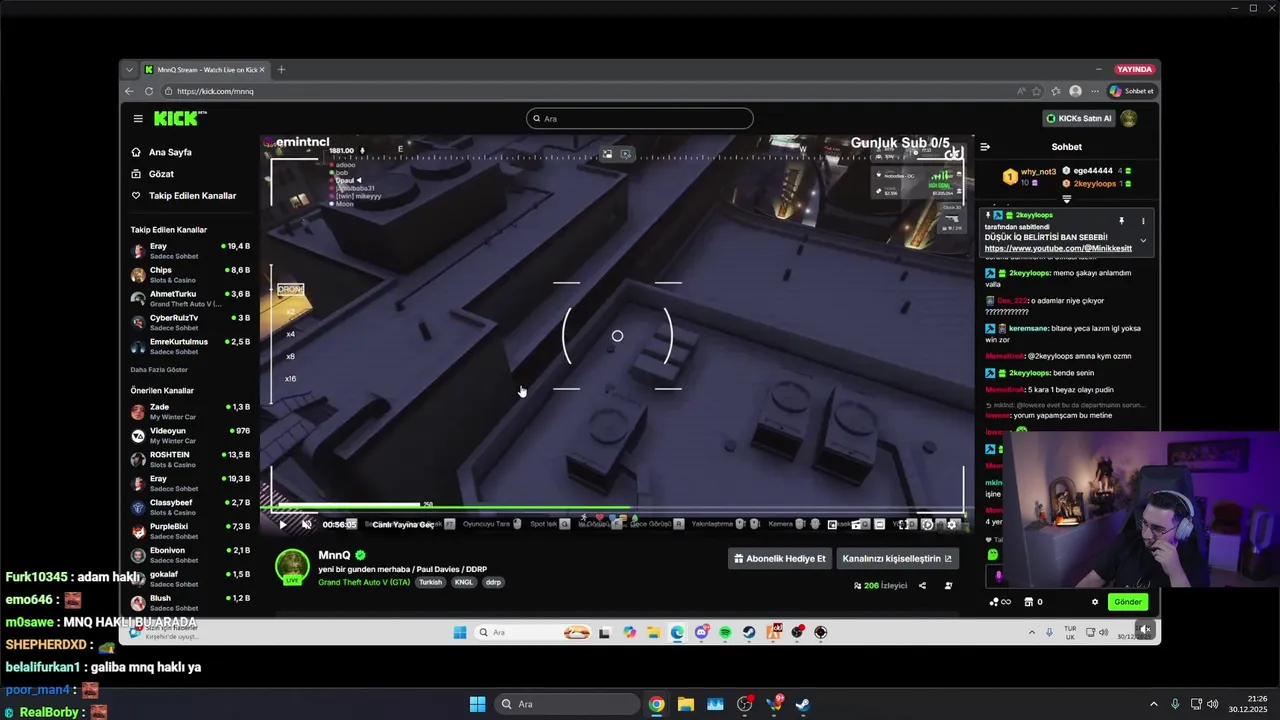The image size is (1280, 720).
Task: Open Chips channel in sidebar
Action: (190, 274)
